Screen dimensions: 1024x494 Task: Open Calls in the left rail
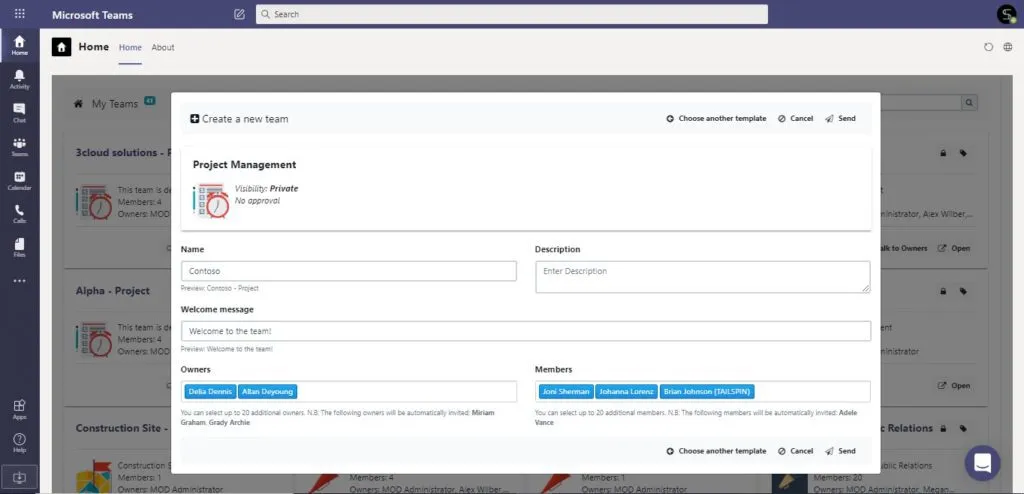(20, 214)
